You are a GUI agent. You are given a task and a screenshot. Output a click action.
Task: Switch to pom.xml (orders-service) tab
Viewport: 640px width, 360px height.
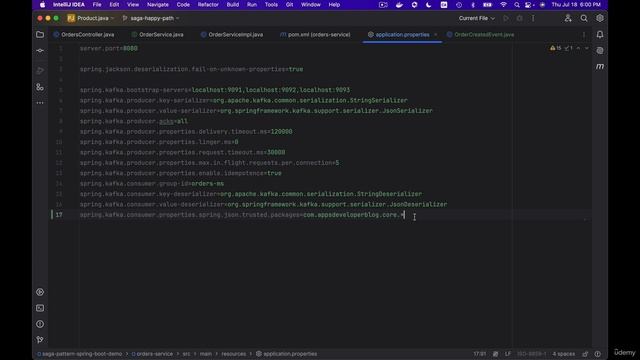coord(315,35)
